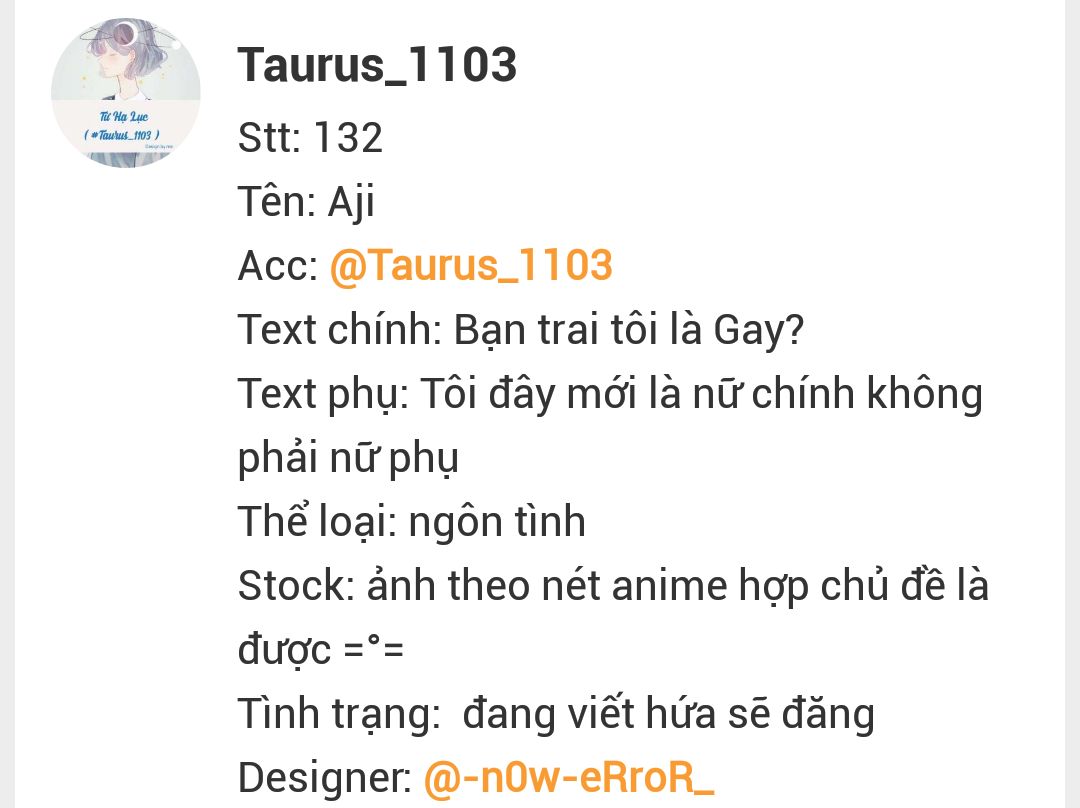Tap the 'phải nữ phụ' continuation line
Image resolution: width=1080 pixels, height=808 pixels.
coord(348,458)
